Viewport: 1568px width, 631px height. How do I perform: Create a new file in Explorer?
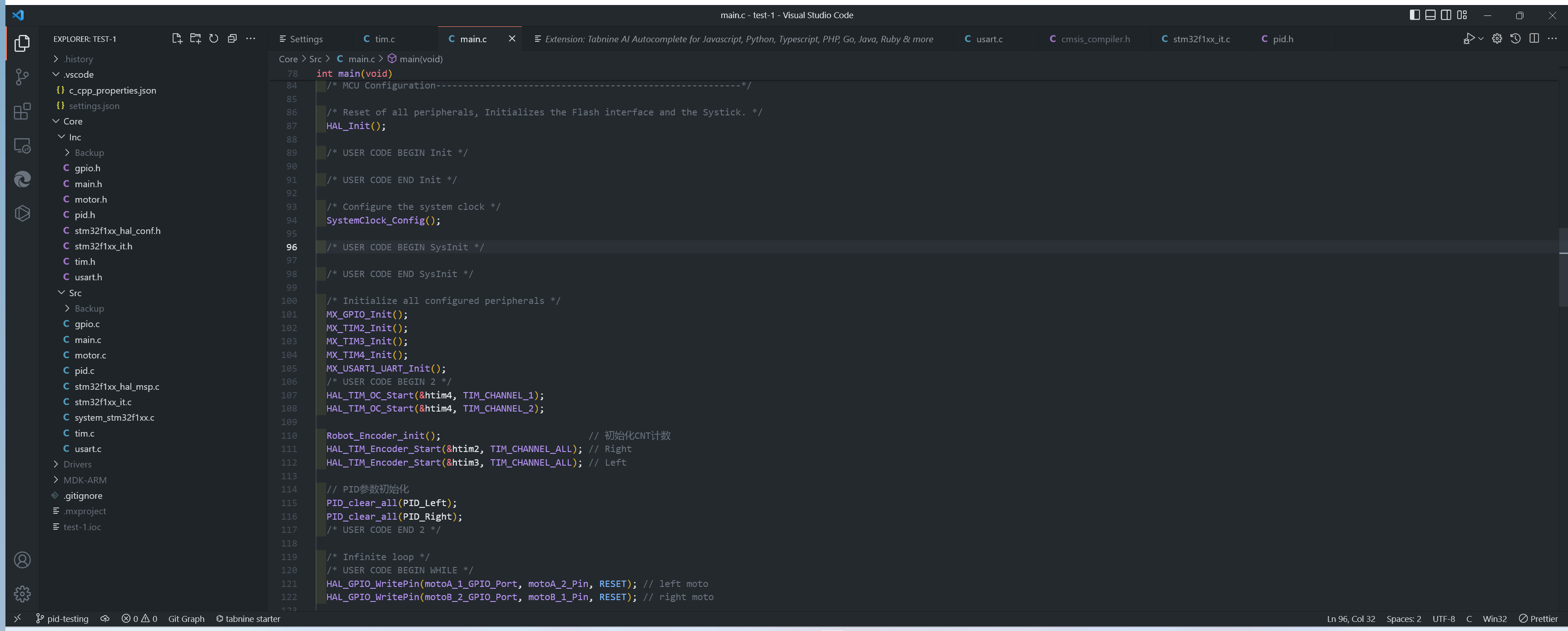click(177, 38)
